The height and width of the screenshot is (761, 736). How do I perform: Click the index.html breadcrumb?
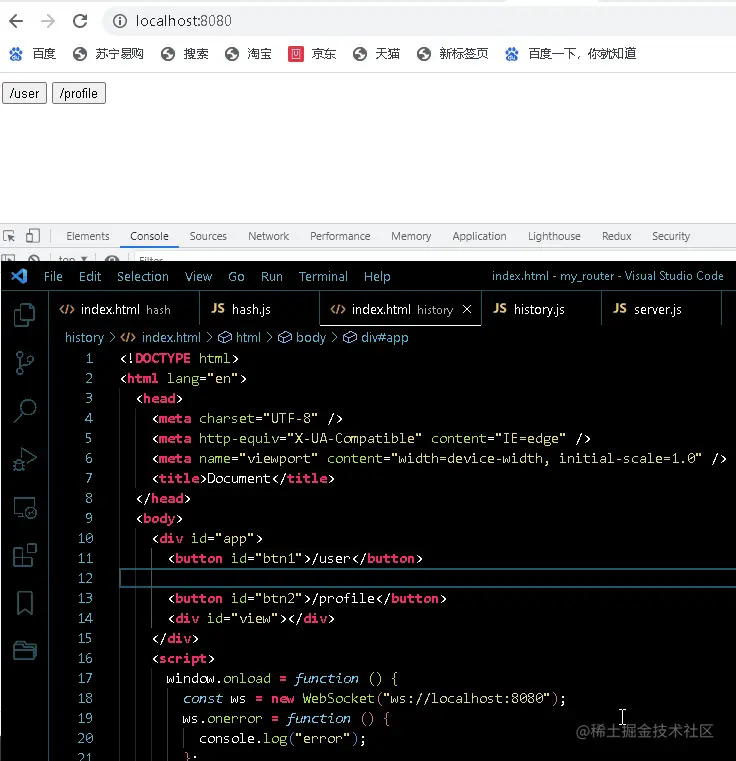[x=161, y=337]
